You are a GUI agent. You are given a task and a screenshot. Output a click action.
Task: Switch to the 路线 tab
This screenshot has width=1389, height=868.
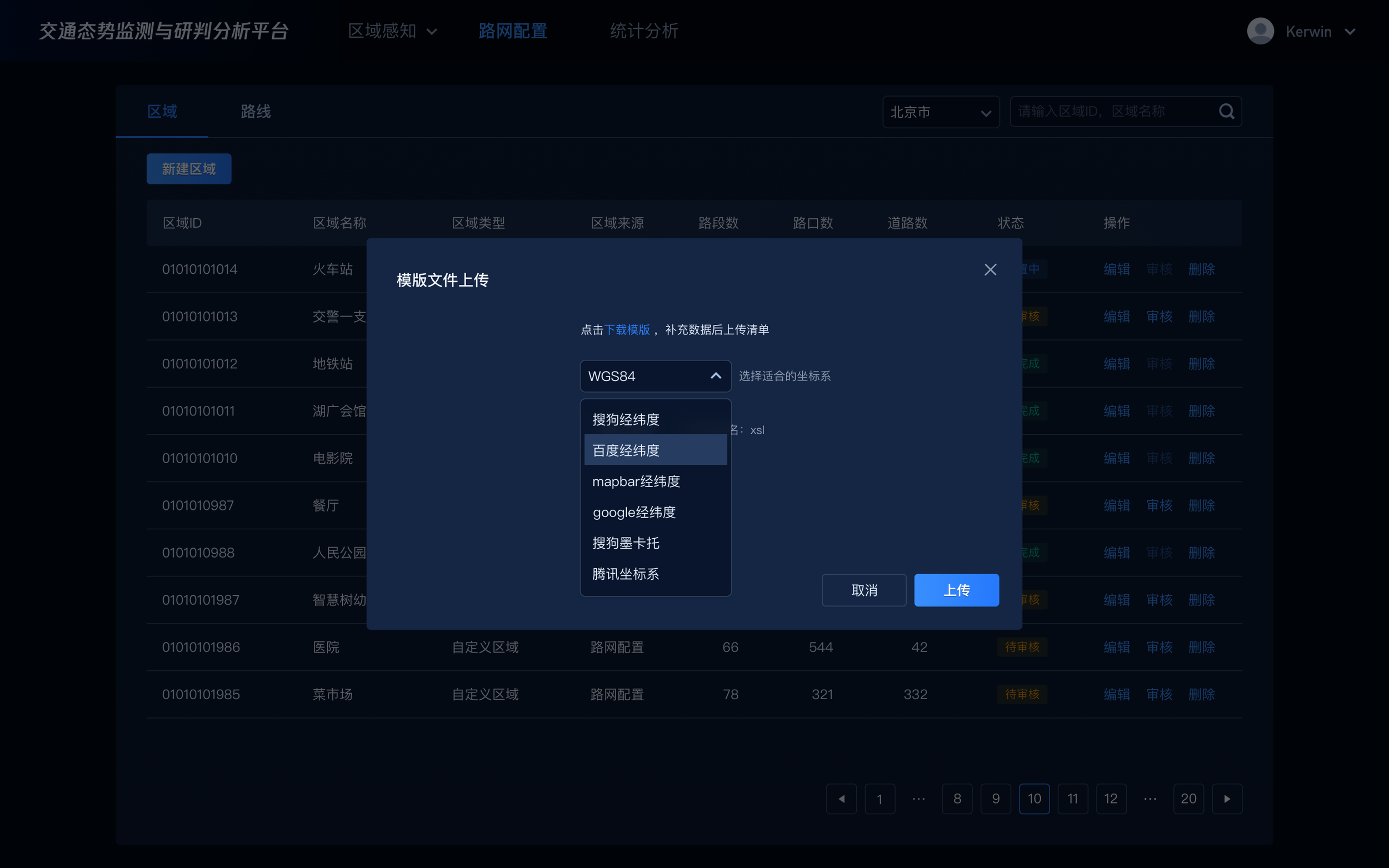[256, 112]
